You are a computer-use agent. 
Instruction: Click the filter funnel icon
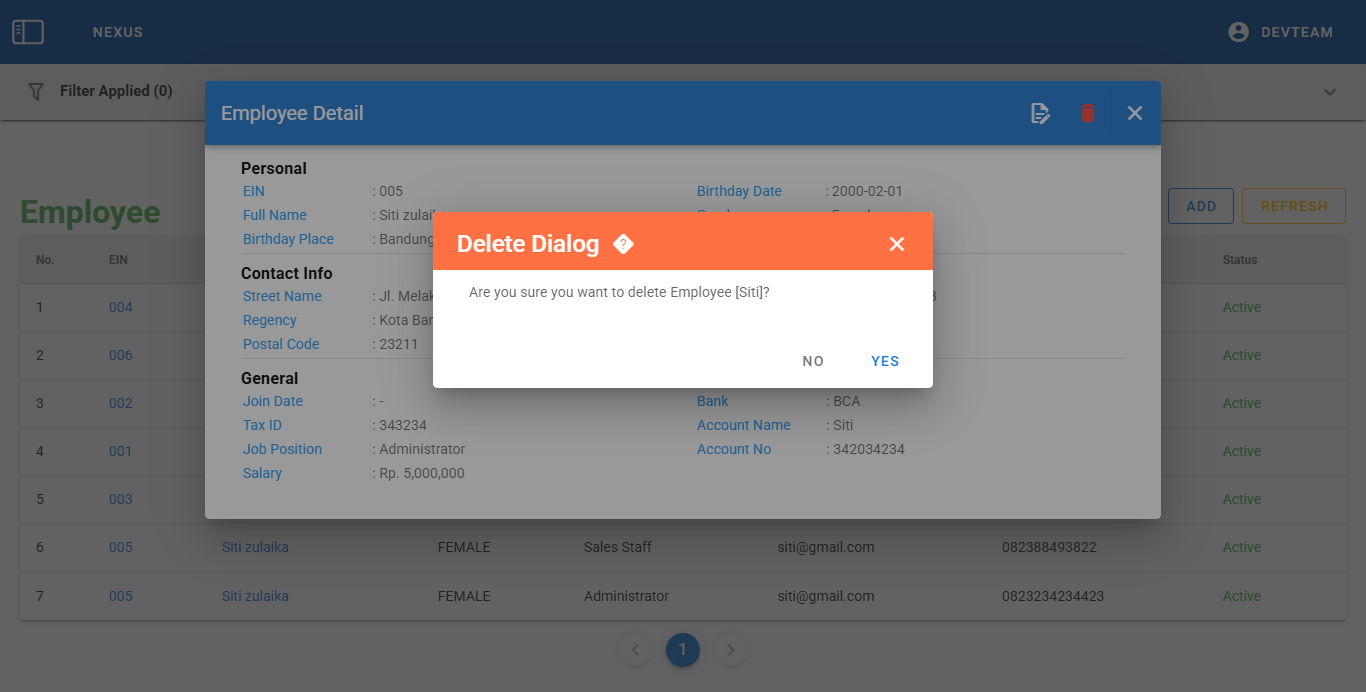tap(36, 91)
